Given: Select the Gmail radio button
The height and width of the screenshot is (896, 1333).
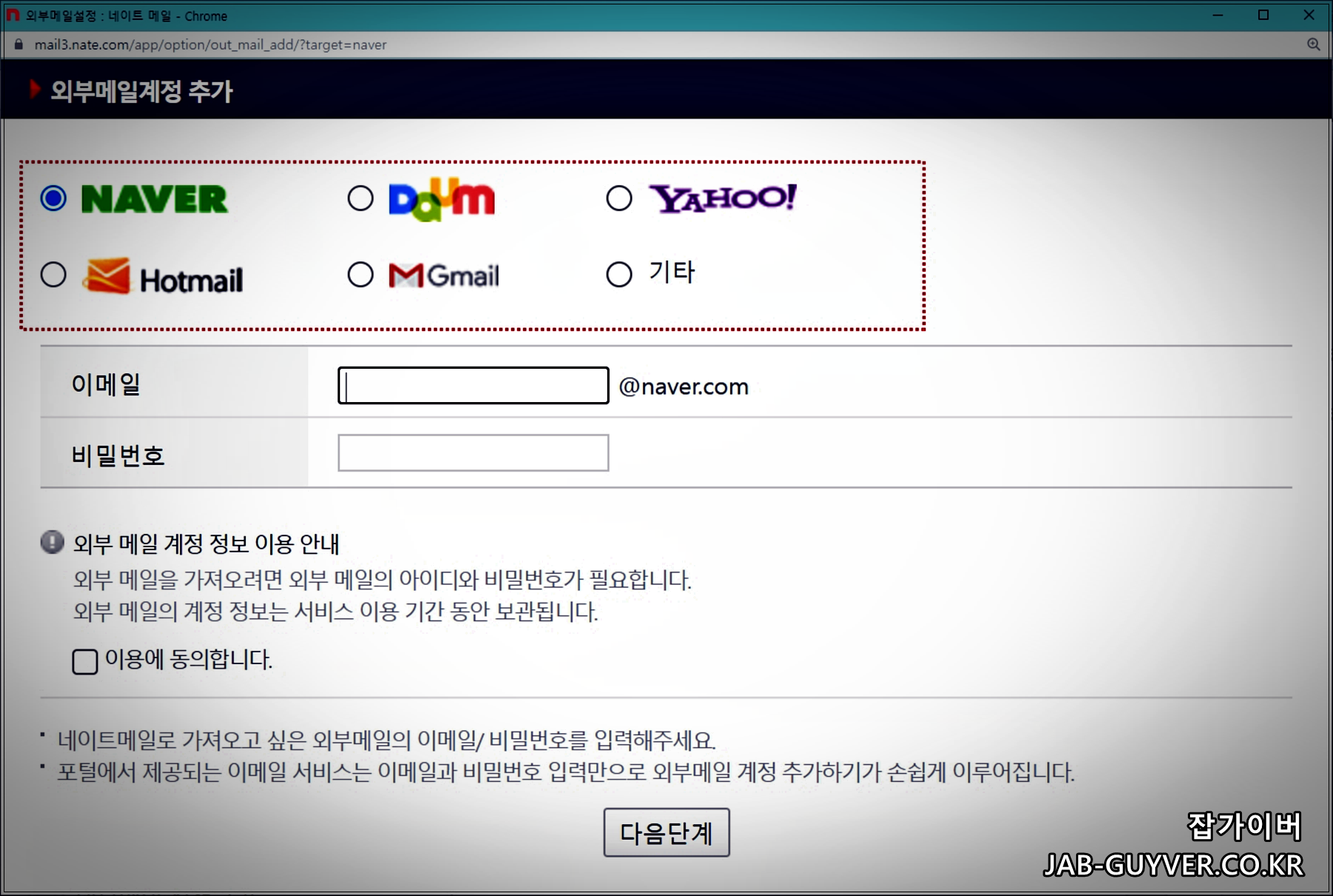Looking at the screenshot, I should click(x=361, y=275).
